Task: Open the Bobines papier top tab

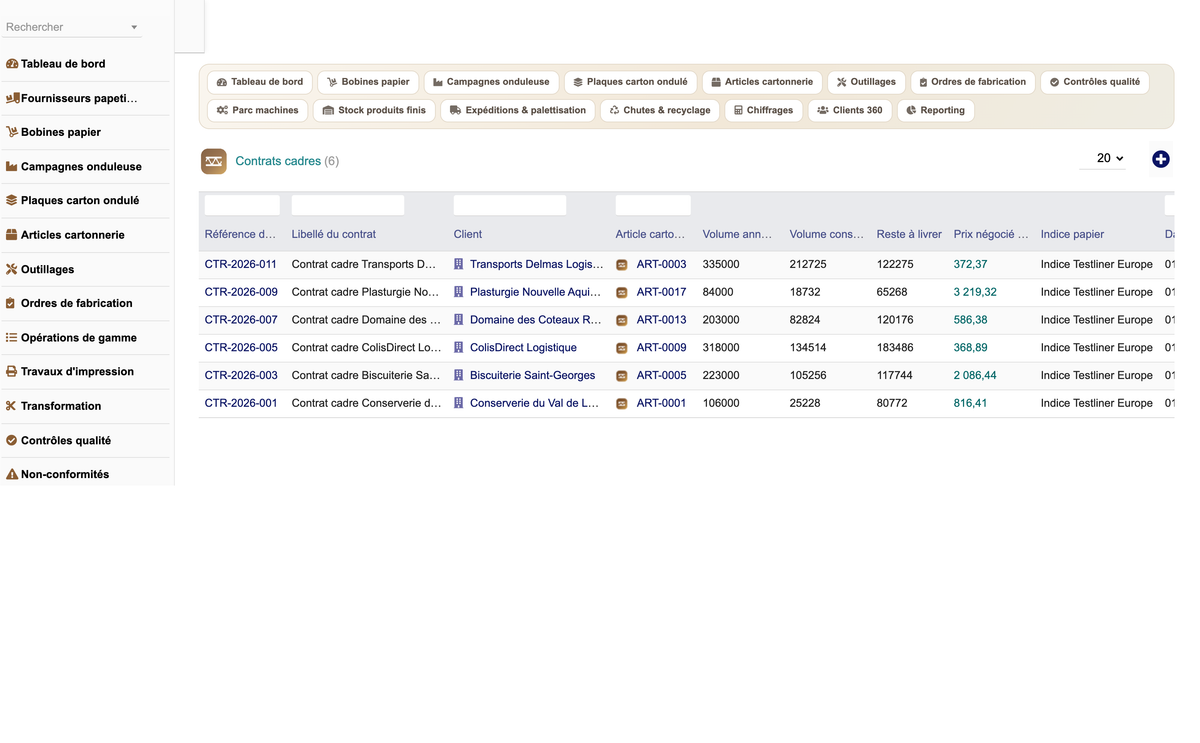Action: (368, 82)
